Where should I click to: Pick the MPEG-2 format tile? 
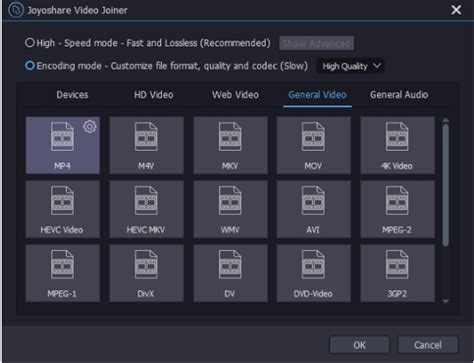(397, 209)
